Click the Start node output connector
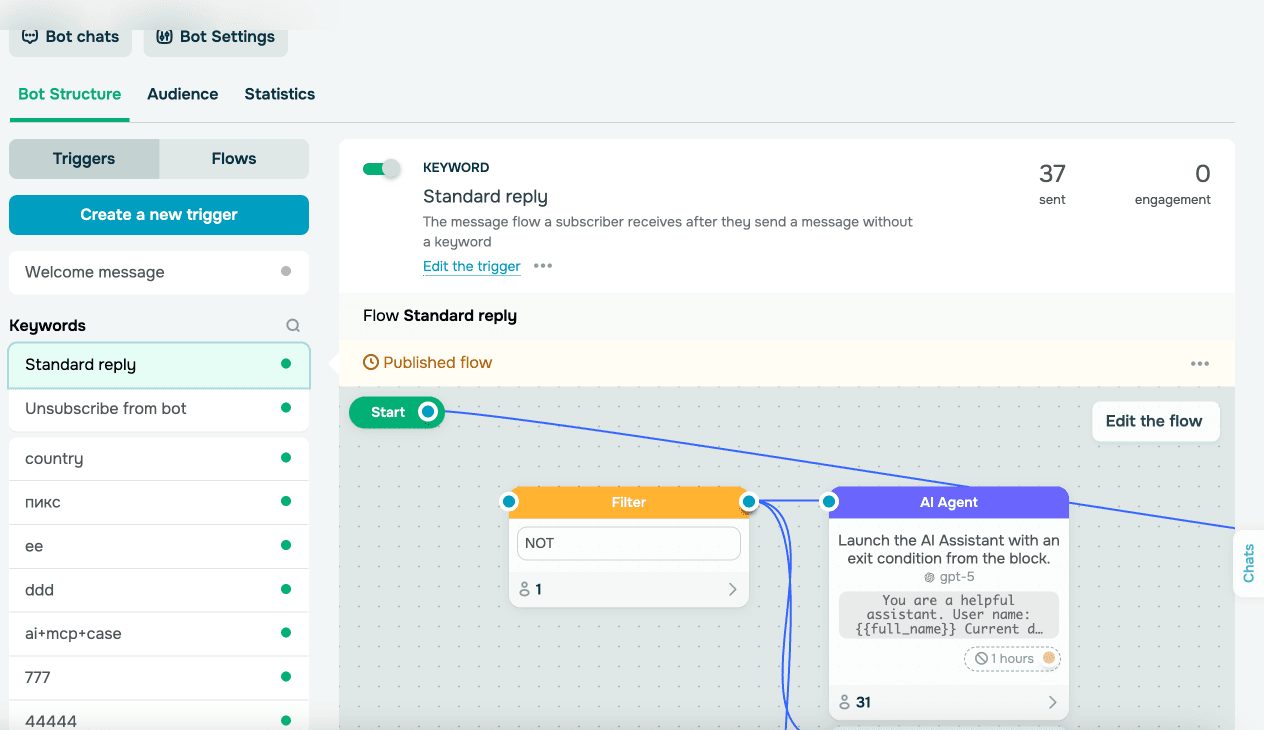This screenshot has width=1264, height=730. pyautogui.click(x=428, y=412)
